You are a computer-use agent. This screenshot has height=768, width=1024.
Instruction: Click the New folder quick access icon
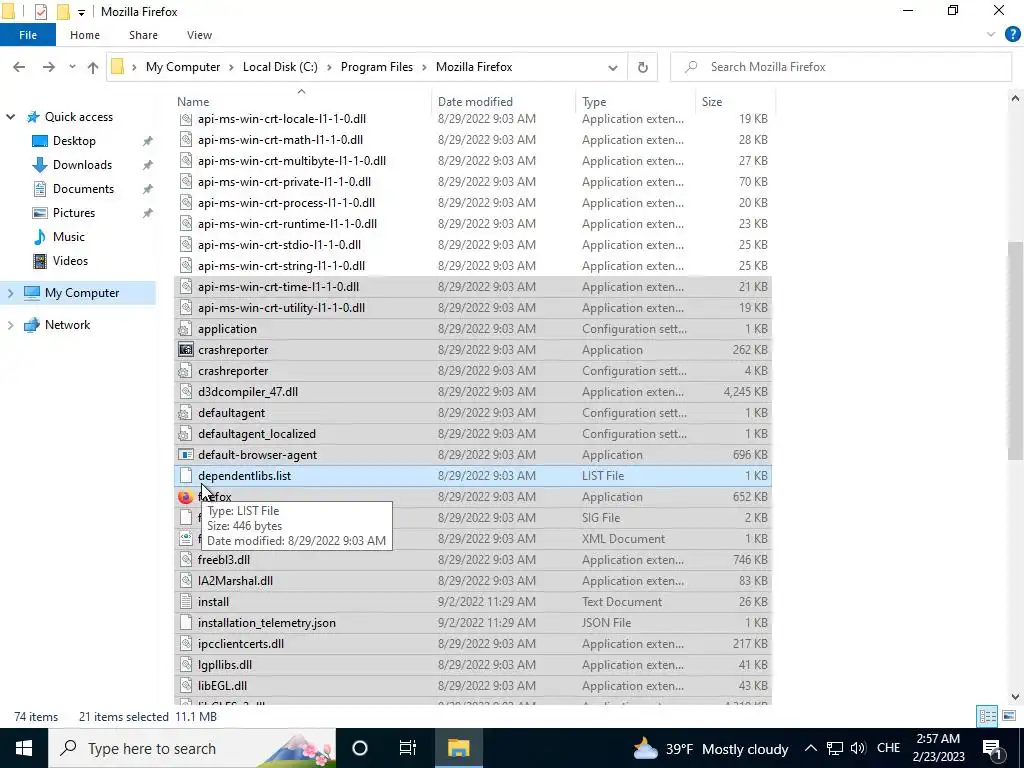click(63, 11)
